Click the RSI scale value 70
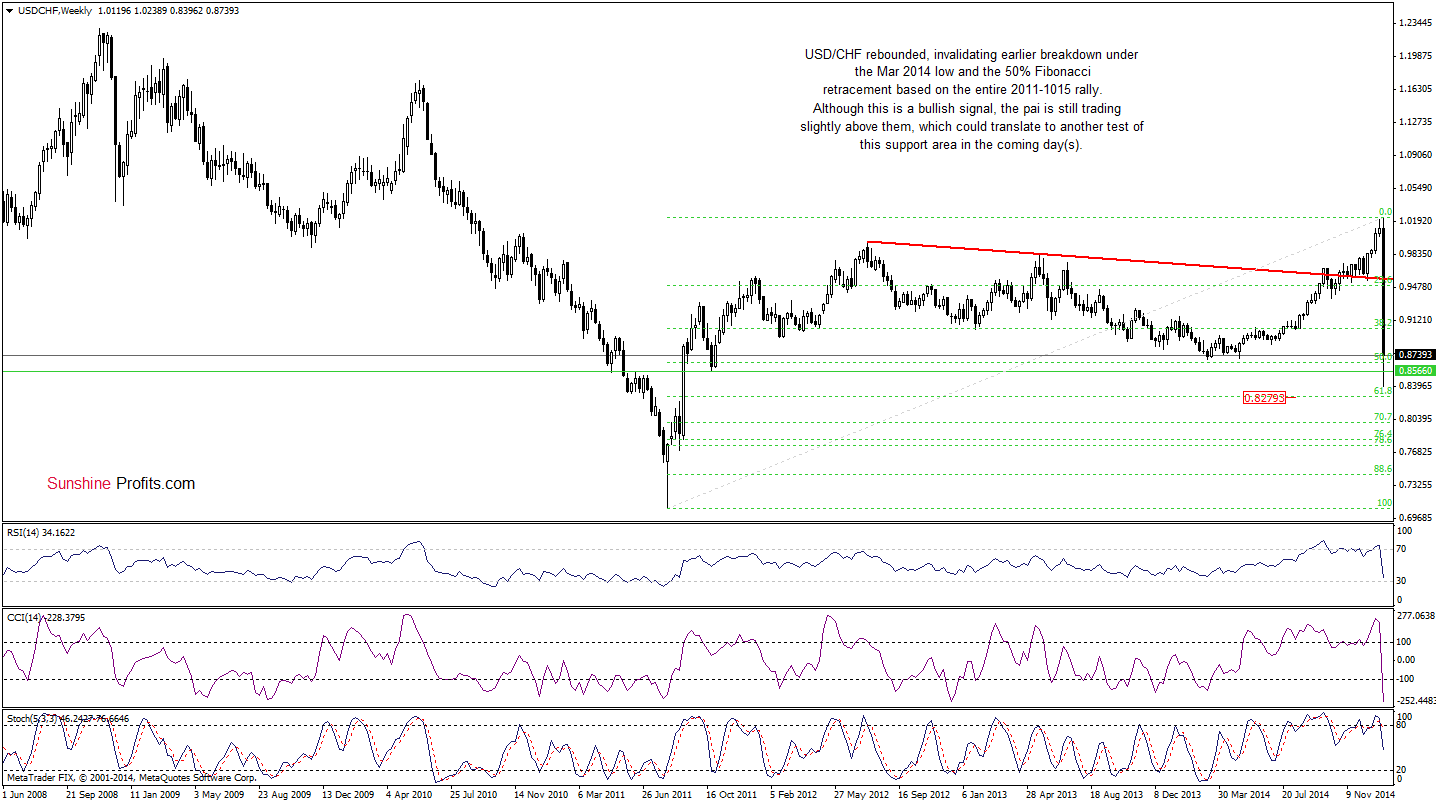The height and width of the screenshot is (803, 1436). click(1403, 549)
